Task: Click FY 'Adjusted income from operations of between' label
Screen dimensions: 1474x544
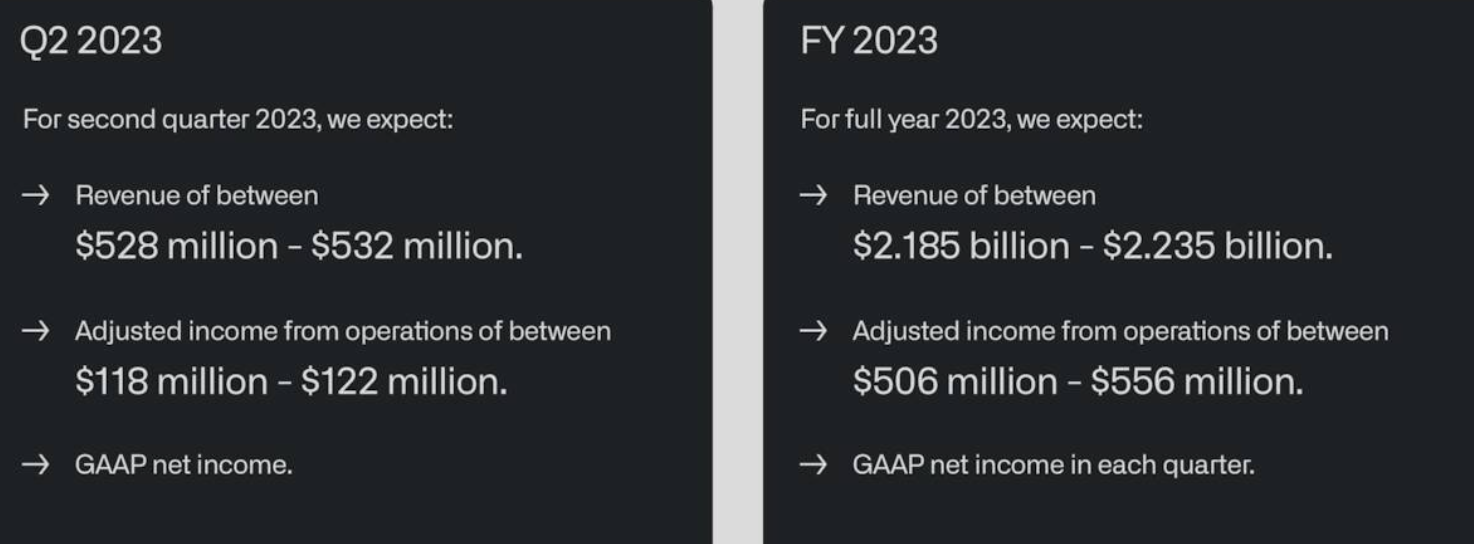Action: point(1121,331)
